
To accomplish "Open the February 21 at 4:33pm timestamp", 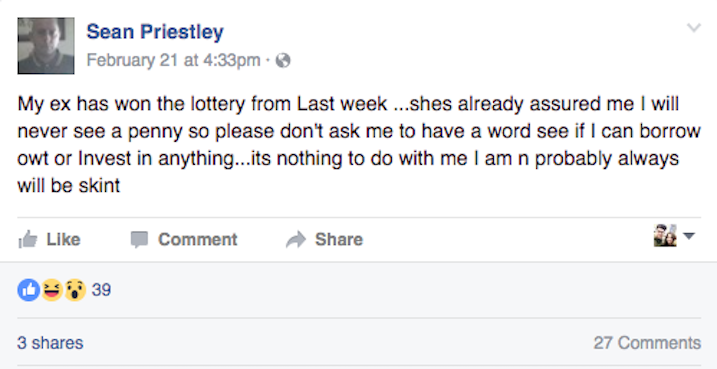I will pos(173,60).
